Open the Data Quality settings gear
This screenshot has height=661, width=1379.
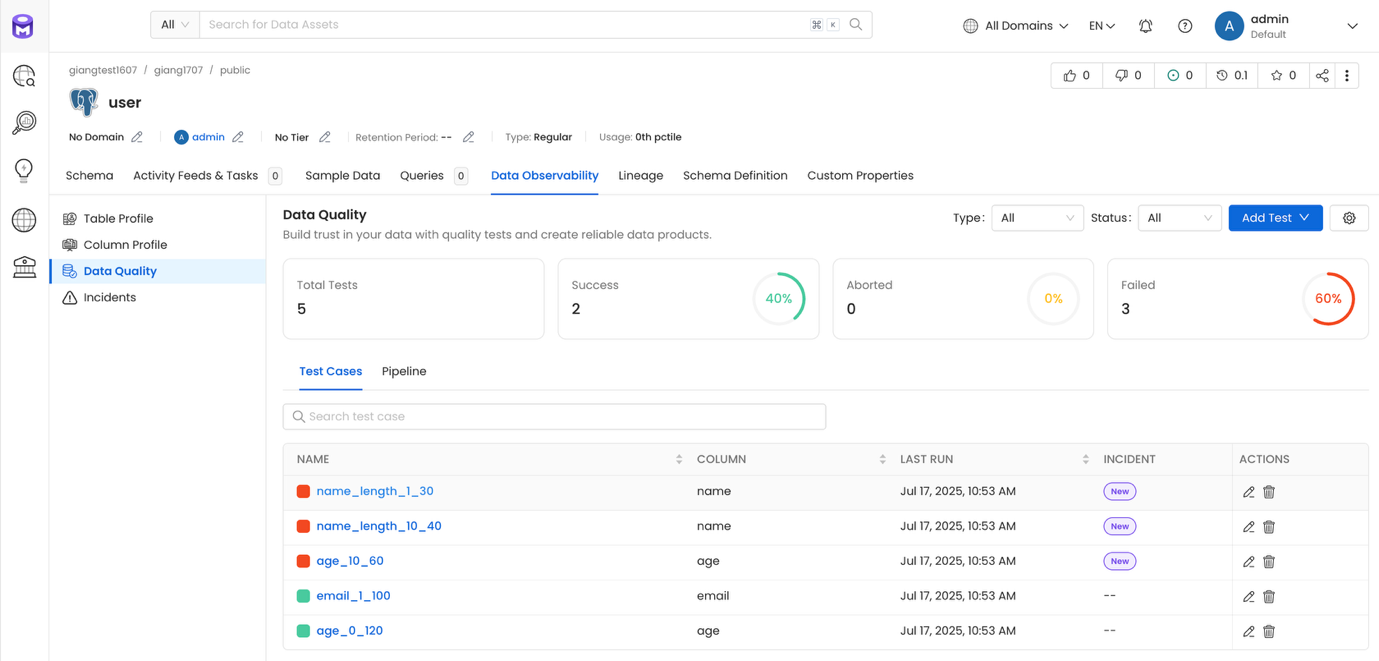click(1349, 218)
